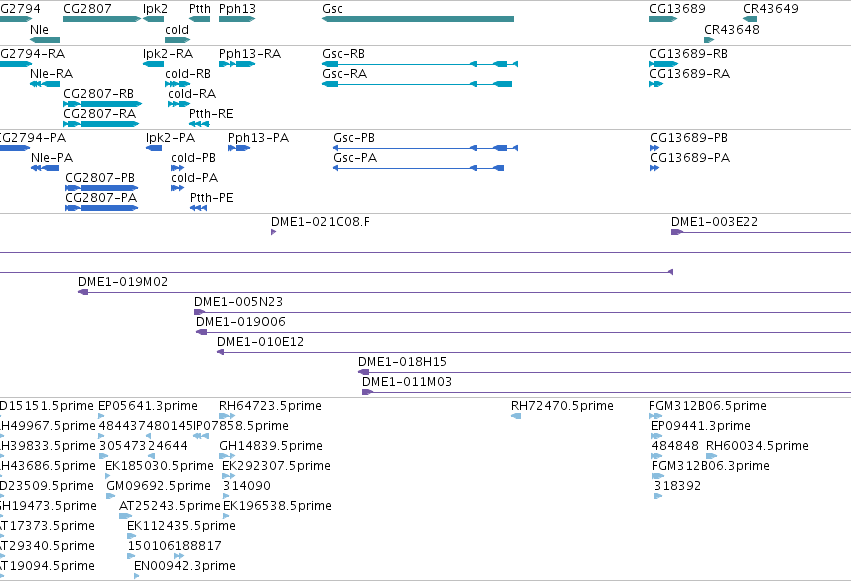851x581 pixels.
Task: Click the Nle gene bar
Action: [x=45, y=40]
